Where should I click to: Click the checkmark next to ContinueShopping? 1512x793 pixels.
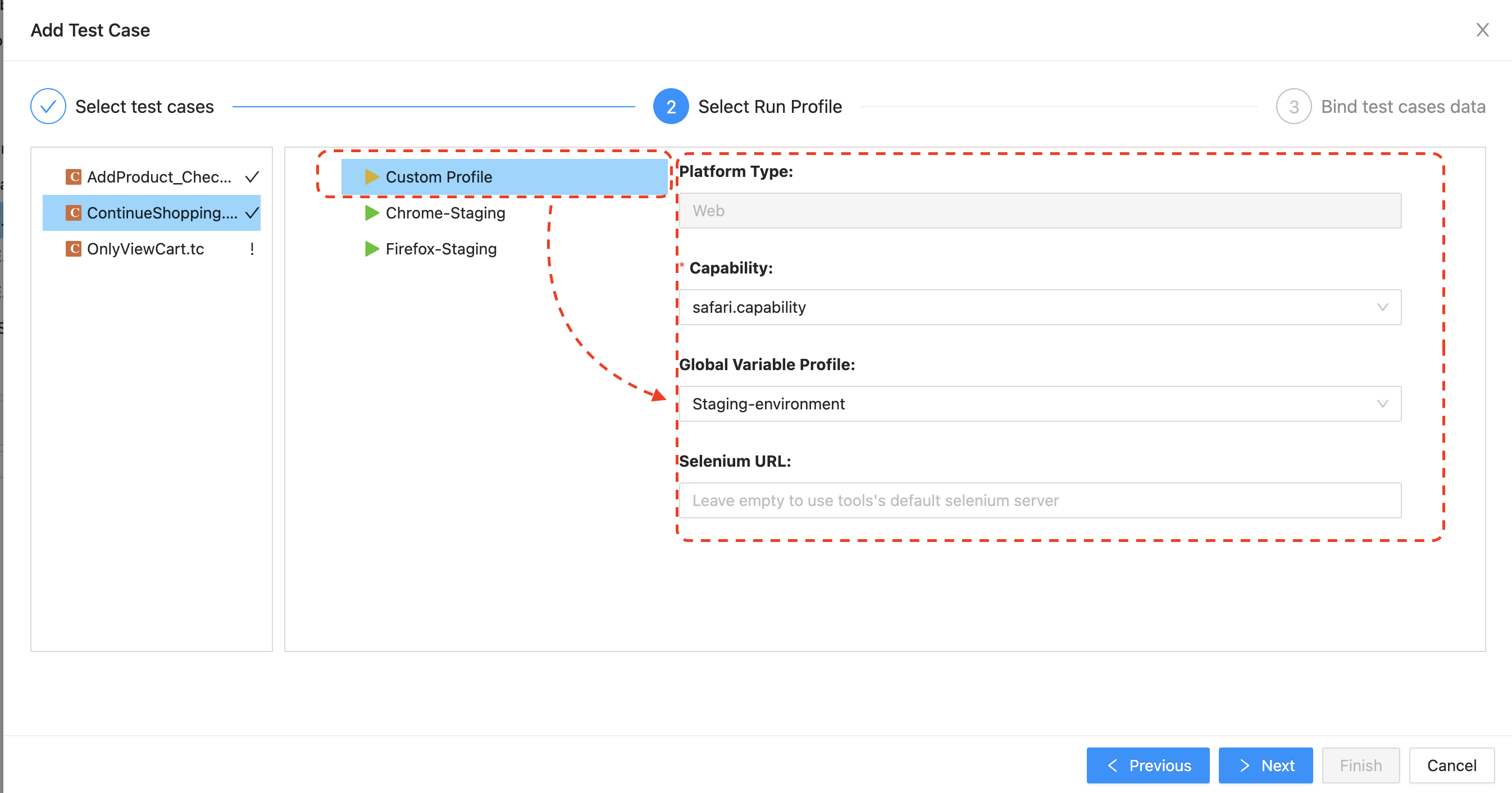pyautogui.click(x=252, y=212)
